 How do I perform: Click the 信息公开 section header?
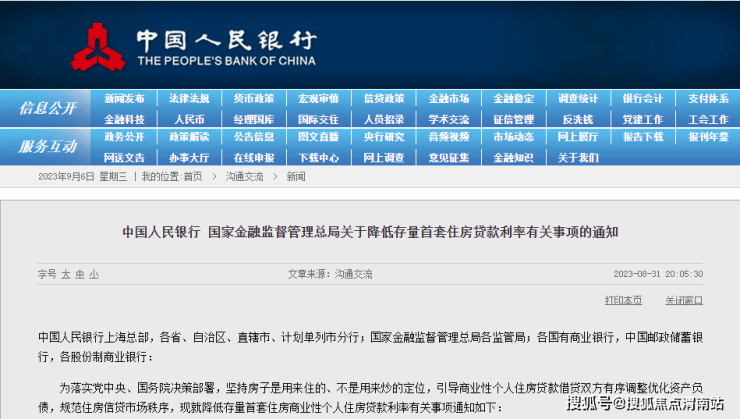pos(48,109)
